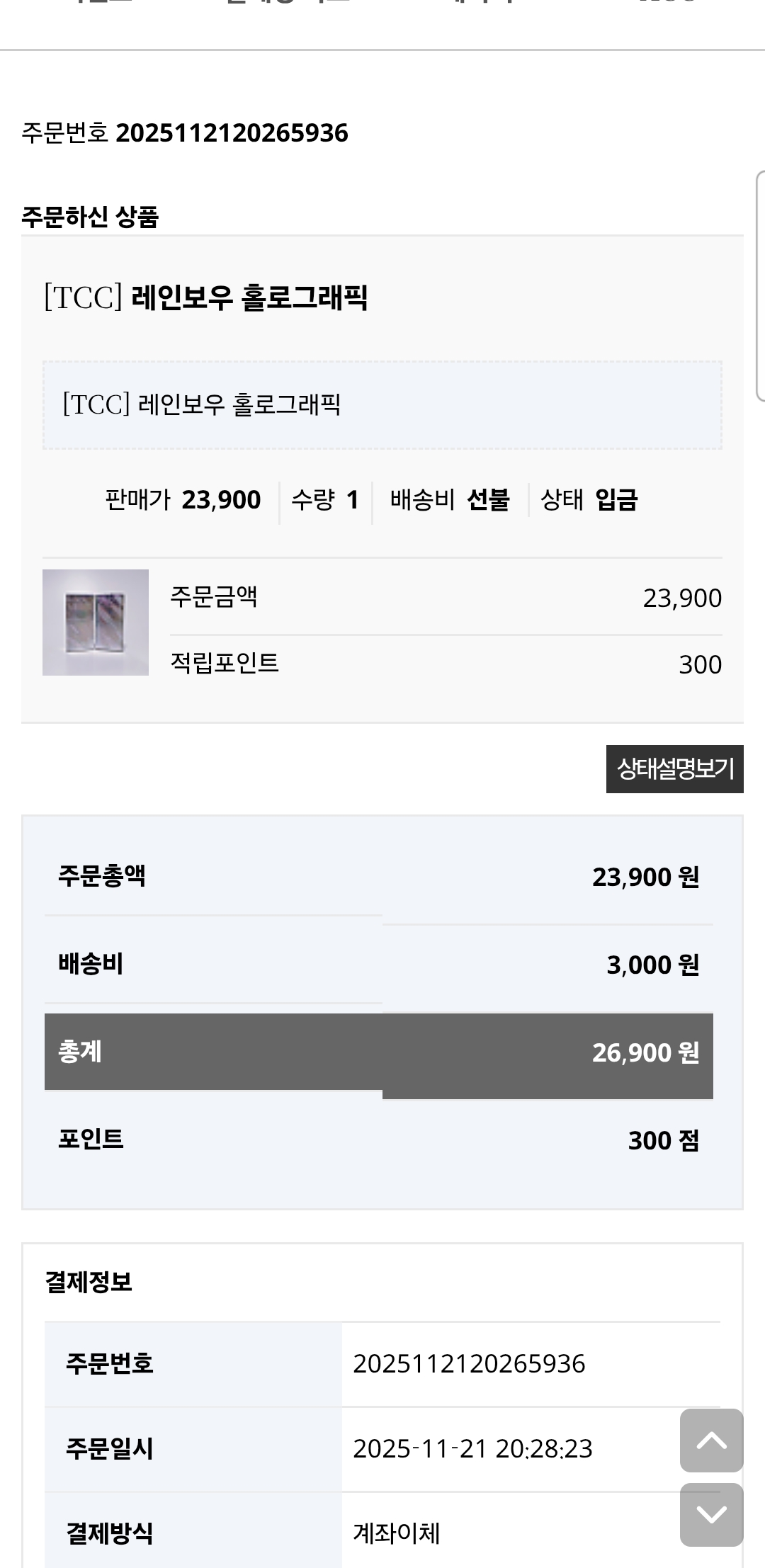Image resolution: width=765 pixels, height=1568 pixels.
Task: Tap the 적립포인트 300 row
Action: (x=446, y=664)
